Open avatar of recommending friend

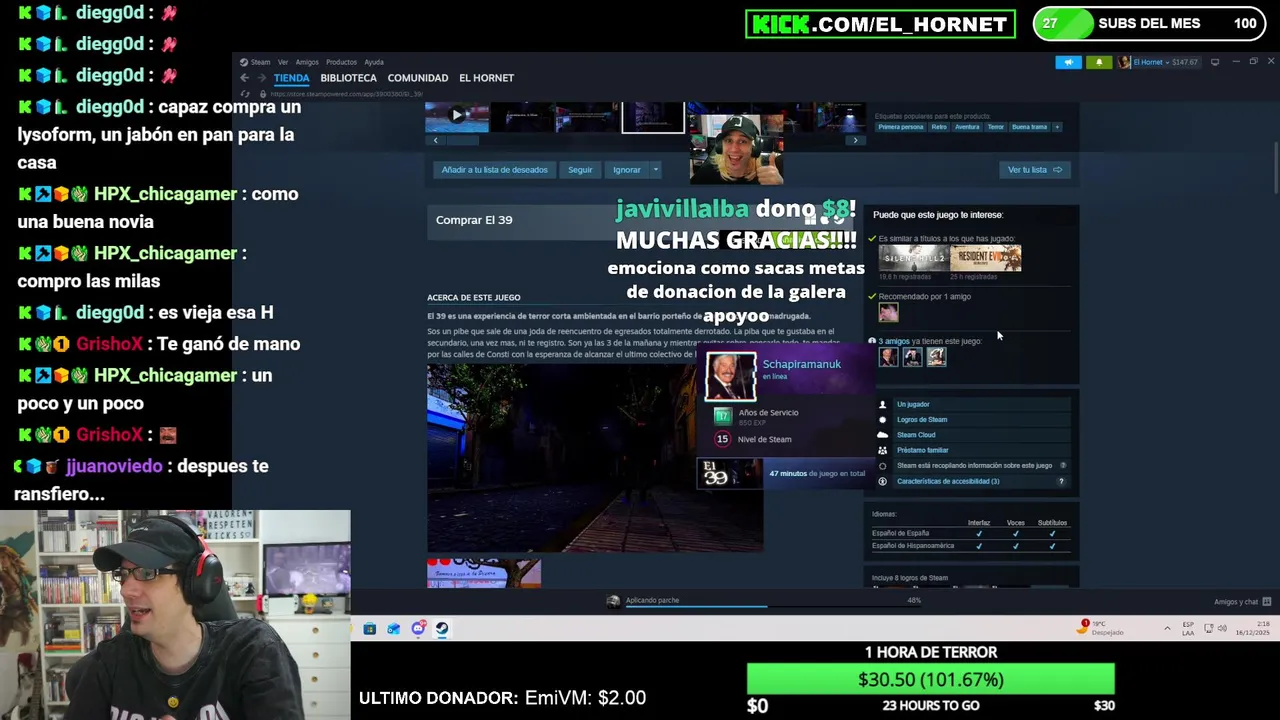pos(888,312)
